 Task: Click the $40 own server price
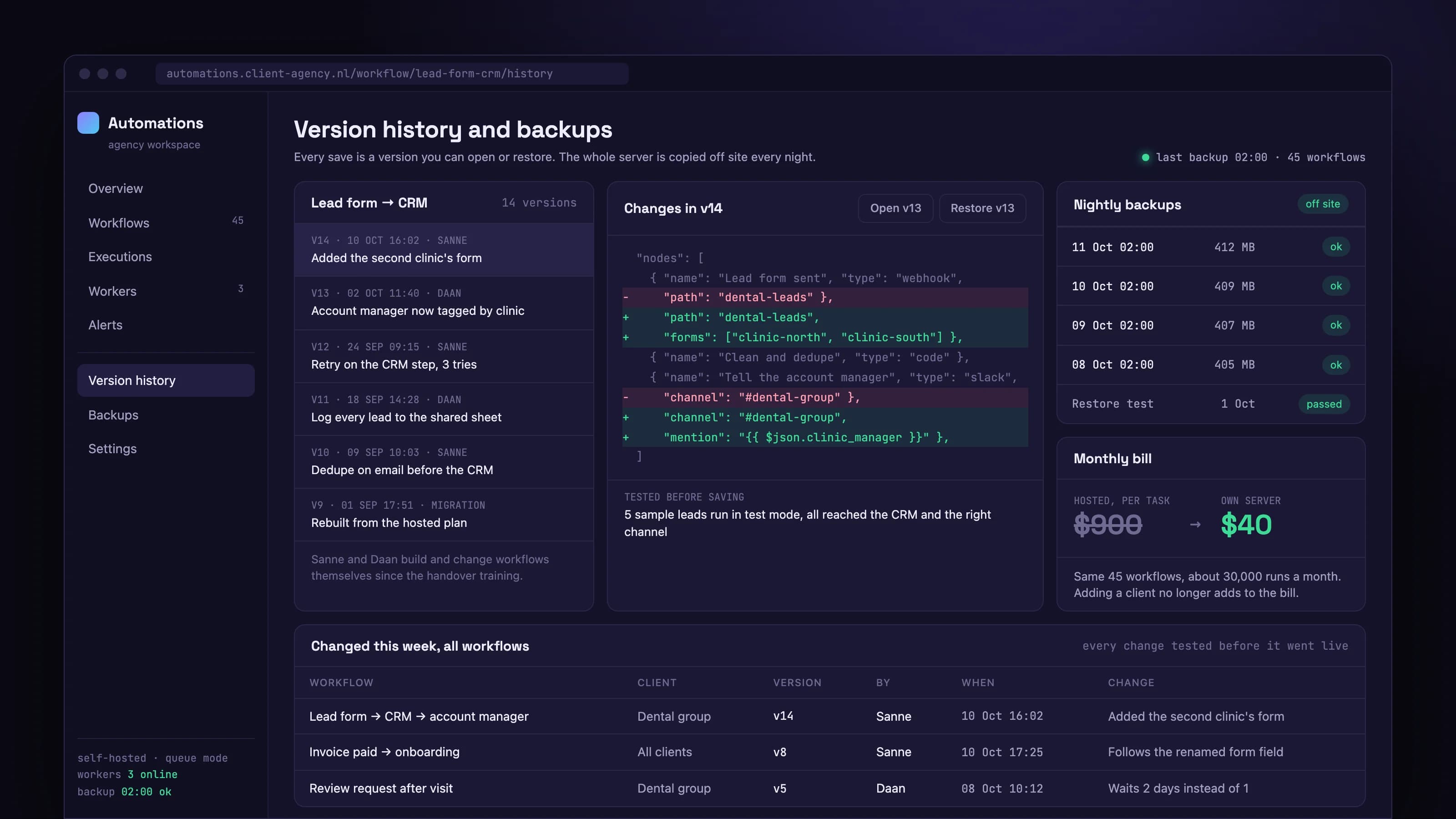(x=1246, y=524)
